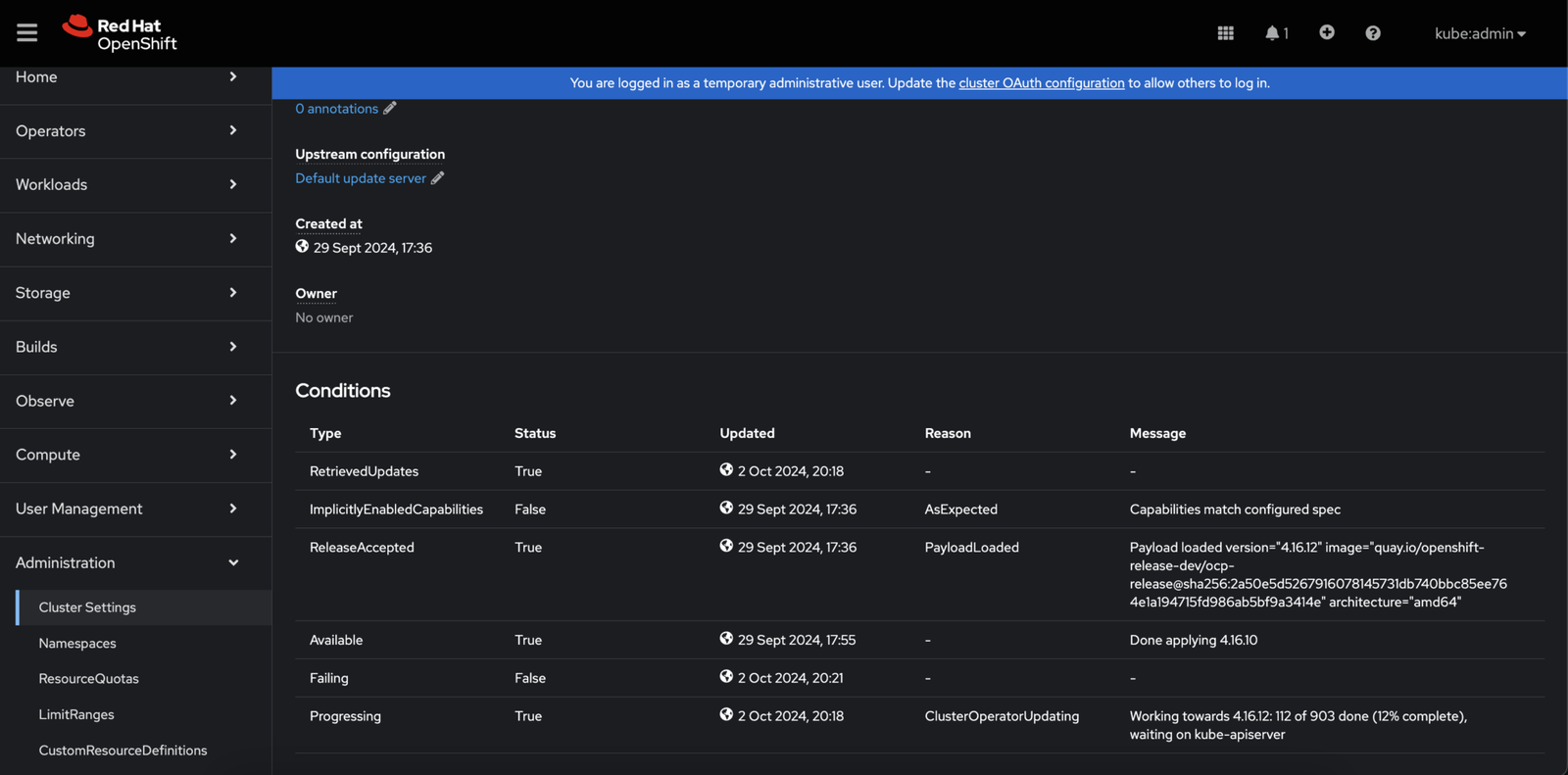The height and width of the screenshot is (775, 1568).
Task: Click the ClusterOperatorUpdating reason text
Action: click(x=1002, y=716)
